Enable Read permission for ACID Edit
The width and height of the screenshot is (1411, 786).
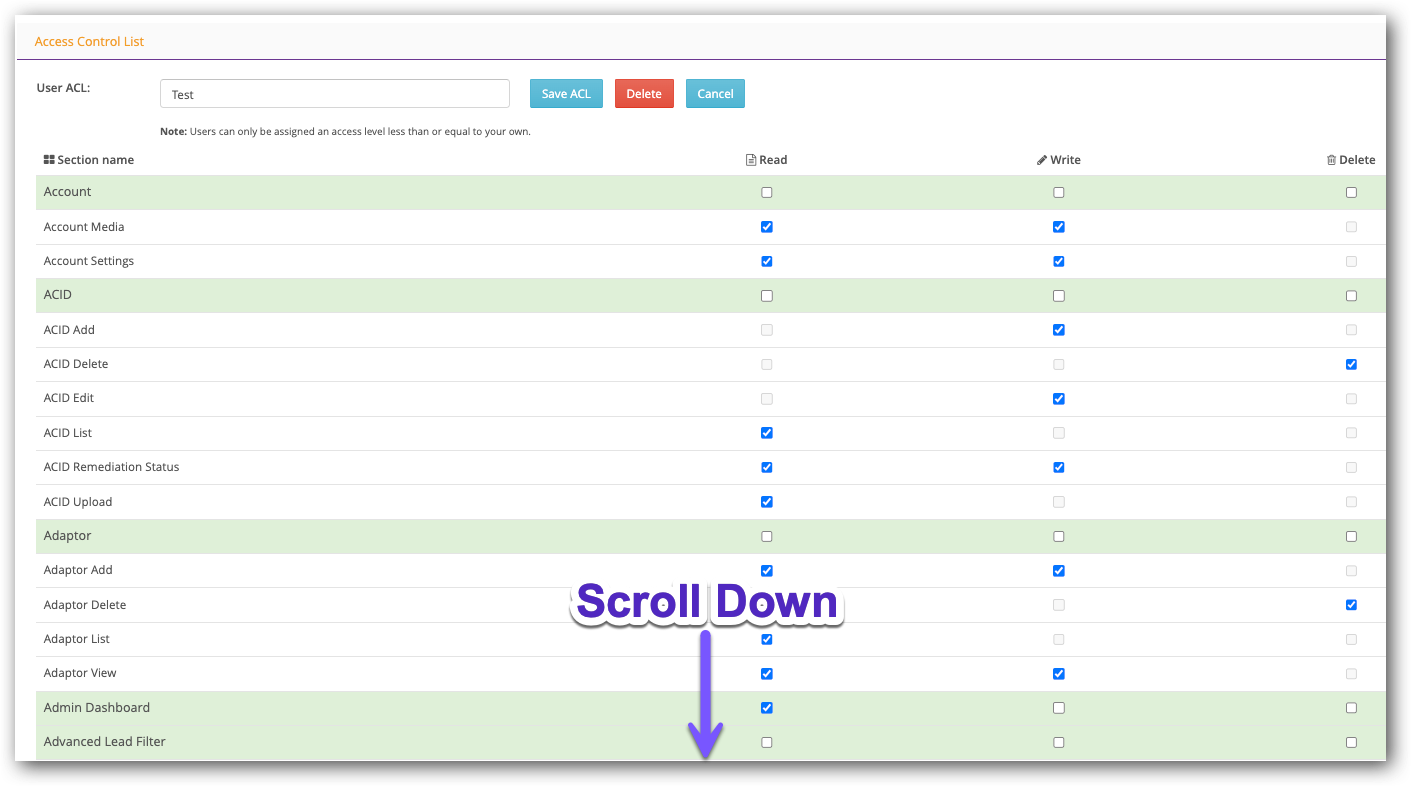point(766,398)
